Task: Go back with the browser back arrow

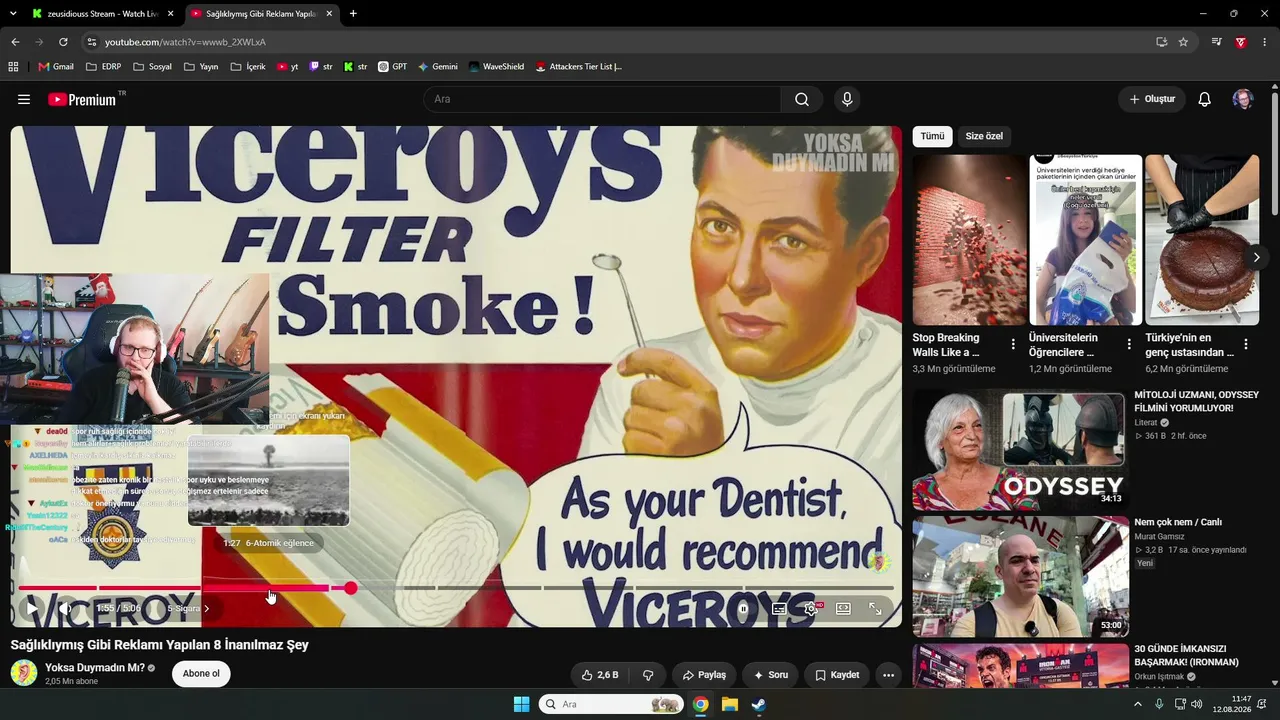Action: pyautogui.click(x=15, y=42)
